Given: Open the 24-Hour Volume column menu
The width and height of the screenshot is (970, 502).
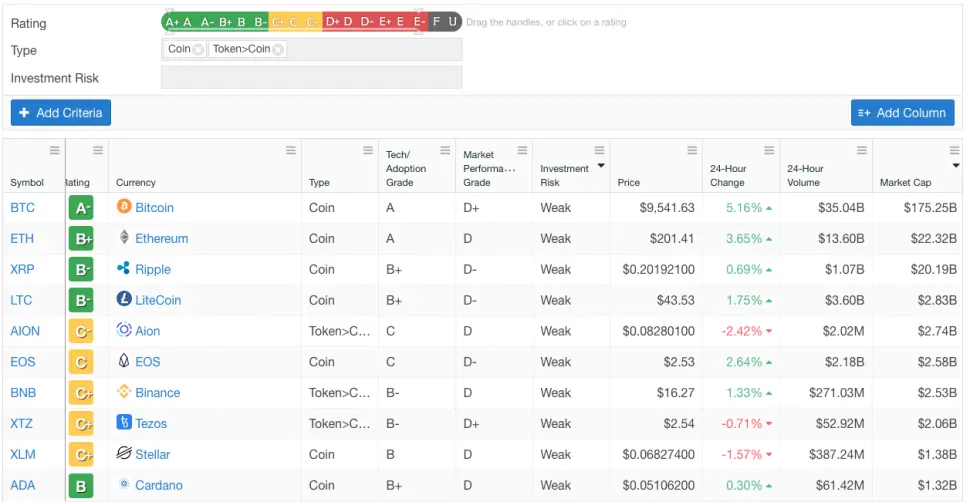Looking at the screenshot, I should click(x=862, y=150).
